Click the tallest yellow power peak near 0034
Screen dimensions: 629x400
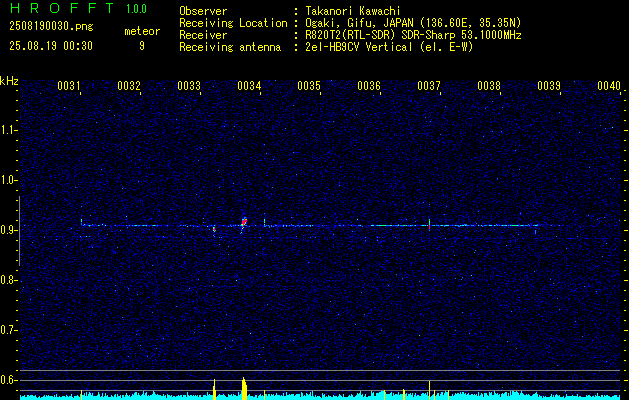click(244, 388)
